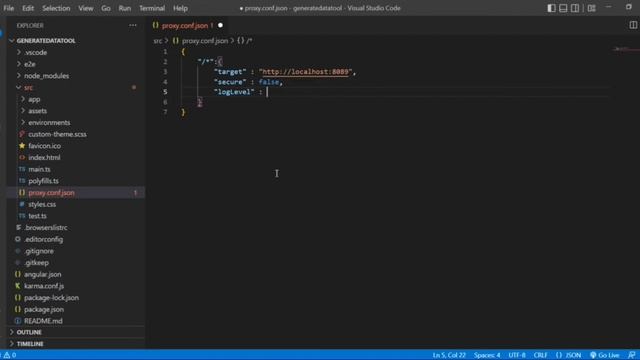The width and height of the screenshot is (640, 360).
Task: Click unsaved dot on proxy.conf.json tab
Action: (x=220, y=25)
